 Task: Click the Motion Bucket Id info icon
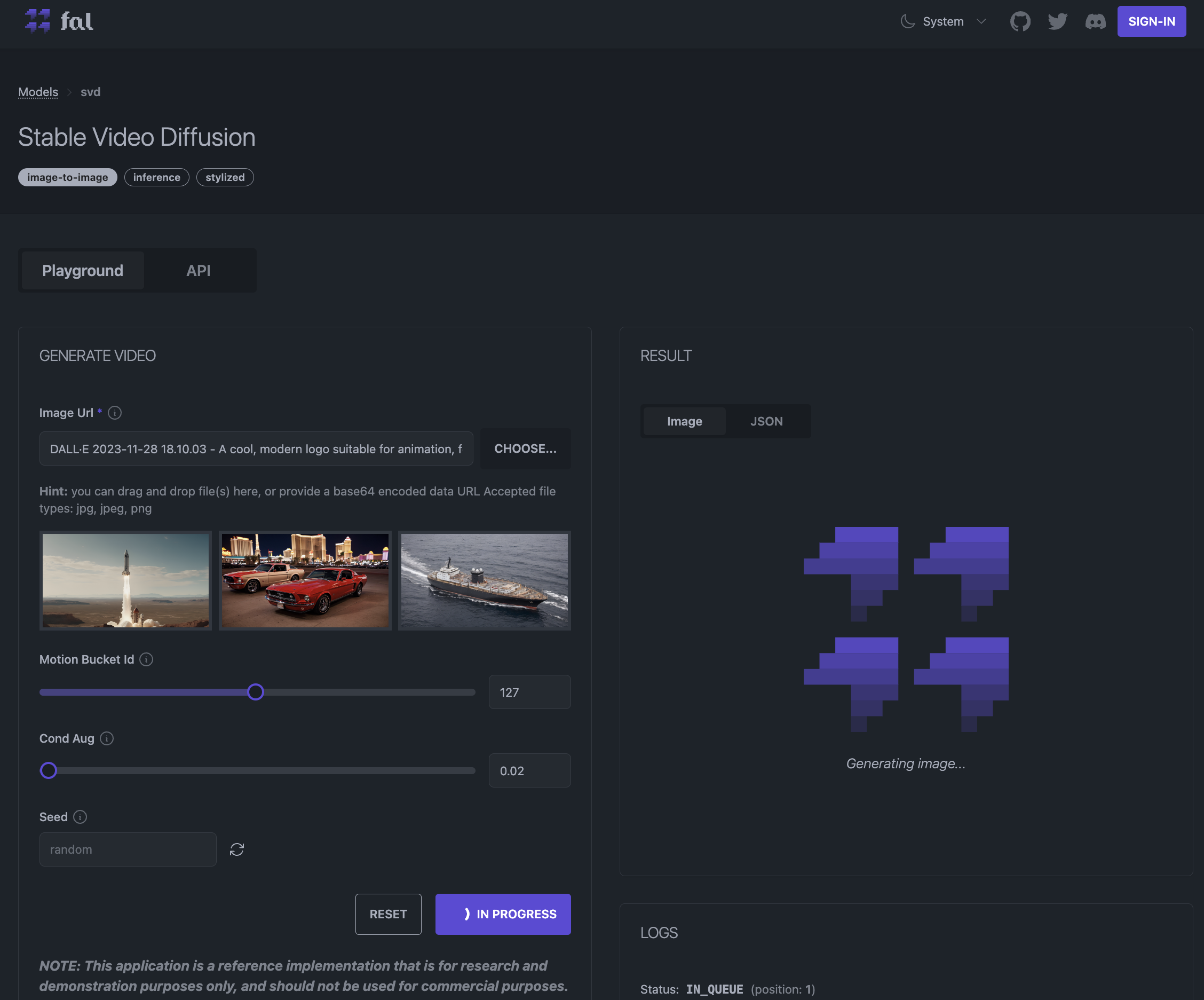point(146,659)
